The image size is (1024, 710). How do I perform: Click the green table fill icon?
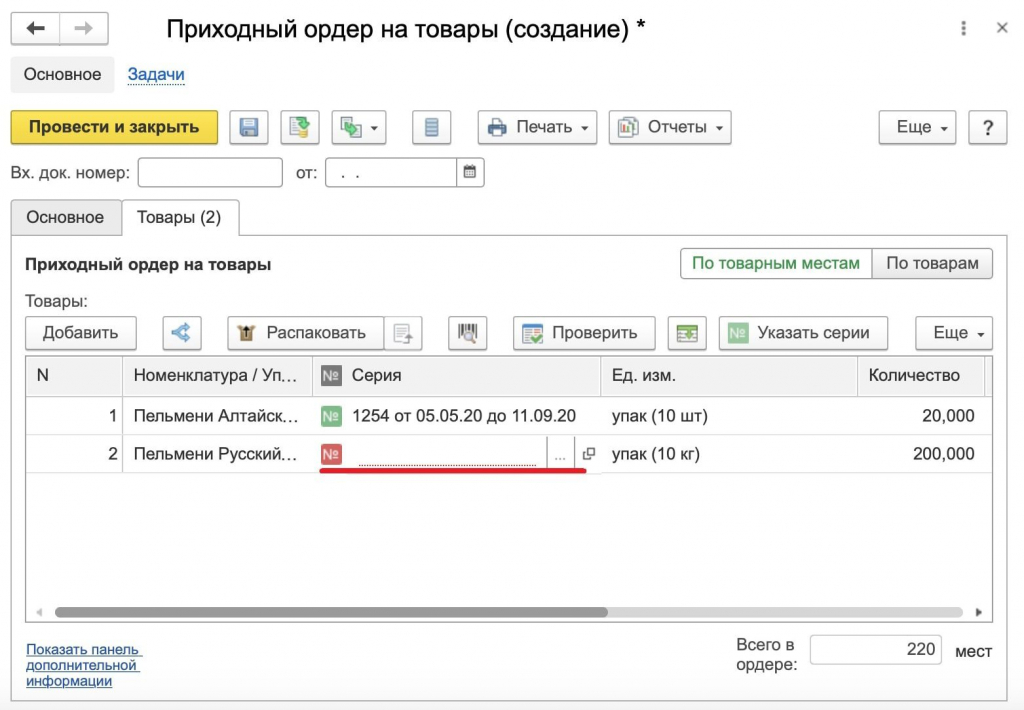coord(687,332)
